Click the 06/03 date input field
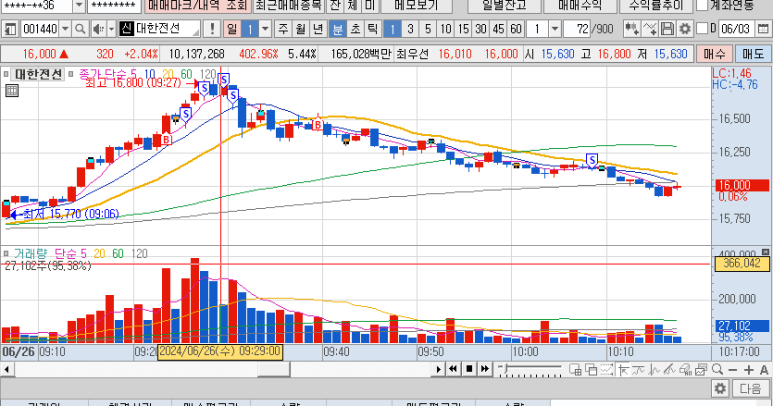Screen dimensions: 773x406 coord(737,29)
